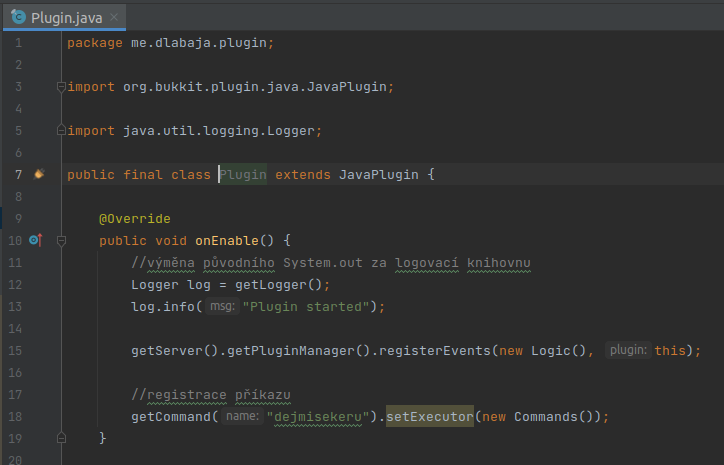
Task: Click JavaPlugin after extends on line 7
Action: click(x=379, y=175)
